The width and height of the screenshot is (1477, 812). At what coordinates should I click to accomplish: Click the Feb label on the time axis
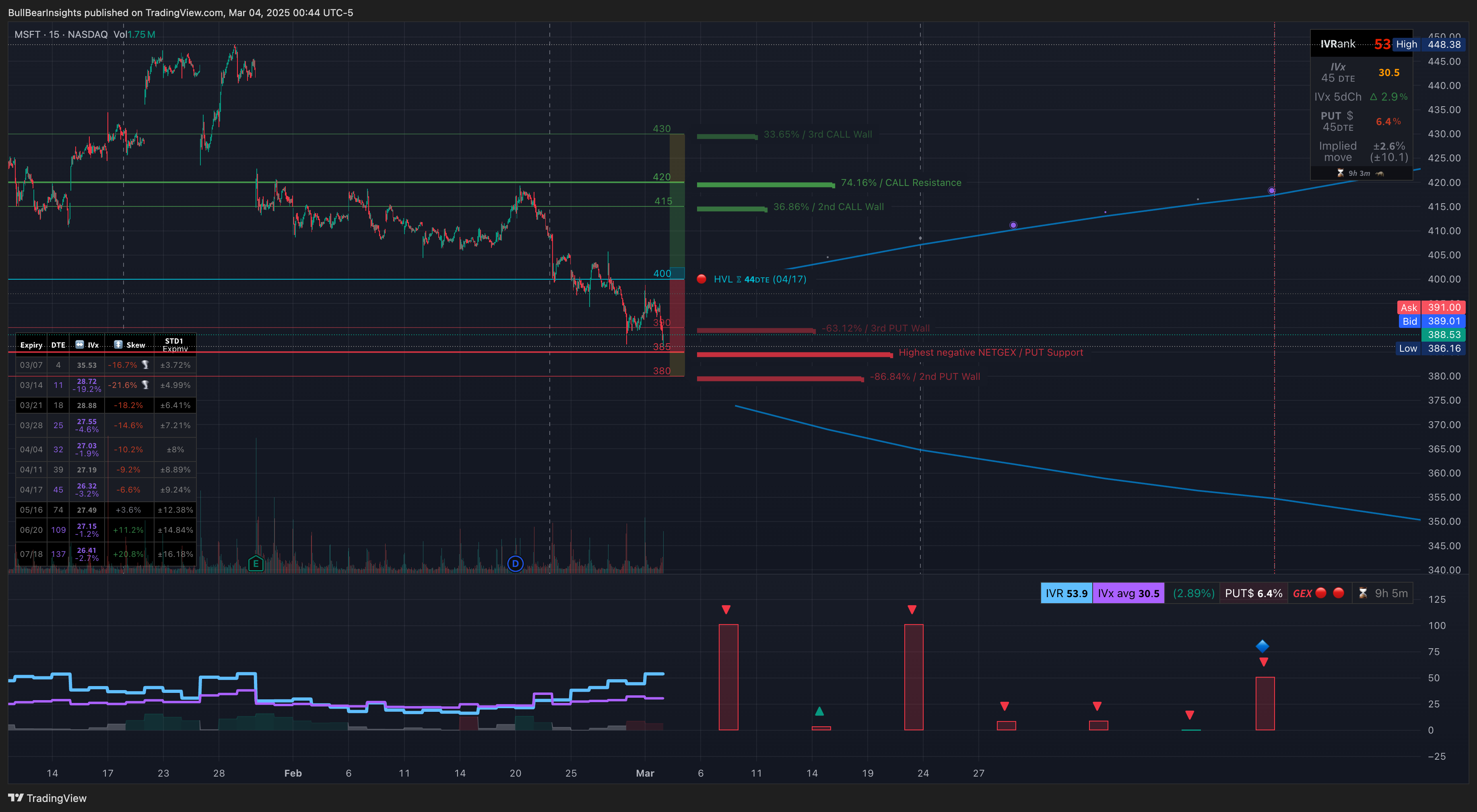(293, 773)
